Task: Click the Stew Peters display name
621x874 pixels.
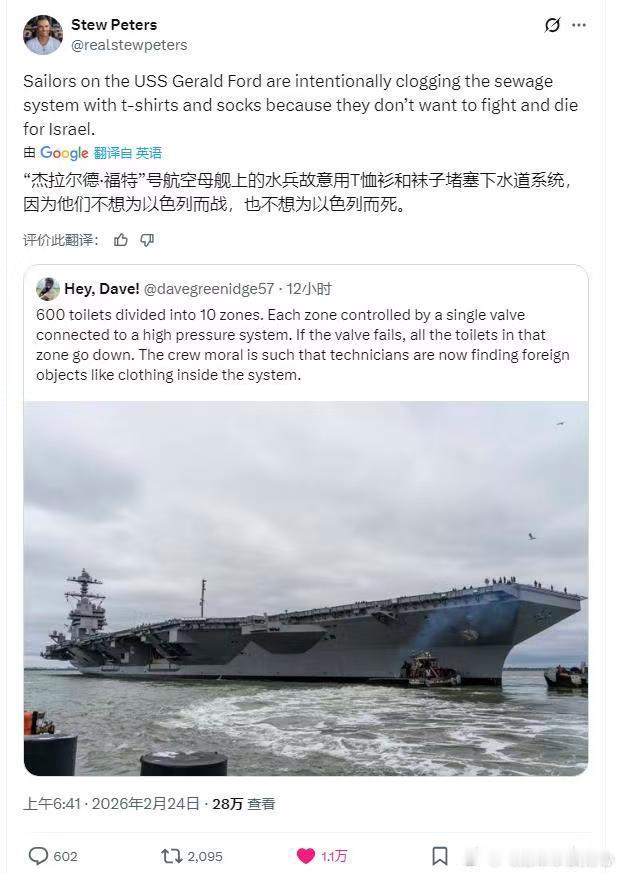Action: pyautogui.click(x=114, y=25)
